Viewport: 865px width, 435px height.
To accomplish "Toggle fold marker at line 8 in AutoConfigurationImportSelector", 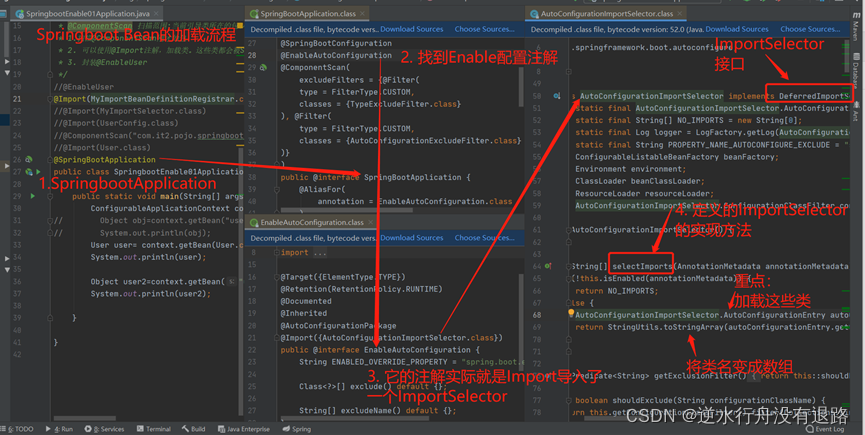I will [x=568, y=71].
